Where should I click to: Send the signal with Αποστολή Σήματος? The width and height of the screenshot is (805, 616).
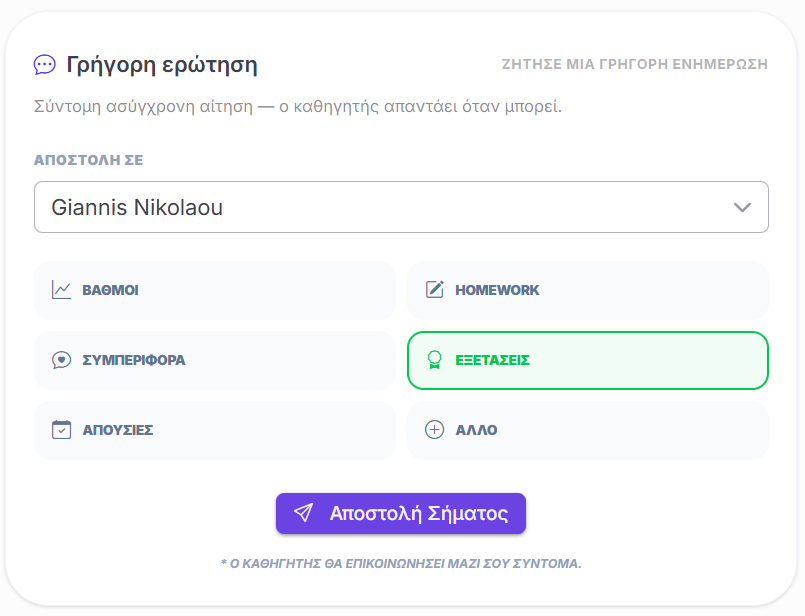[401, 513]
